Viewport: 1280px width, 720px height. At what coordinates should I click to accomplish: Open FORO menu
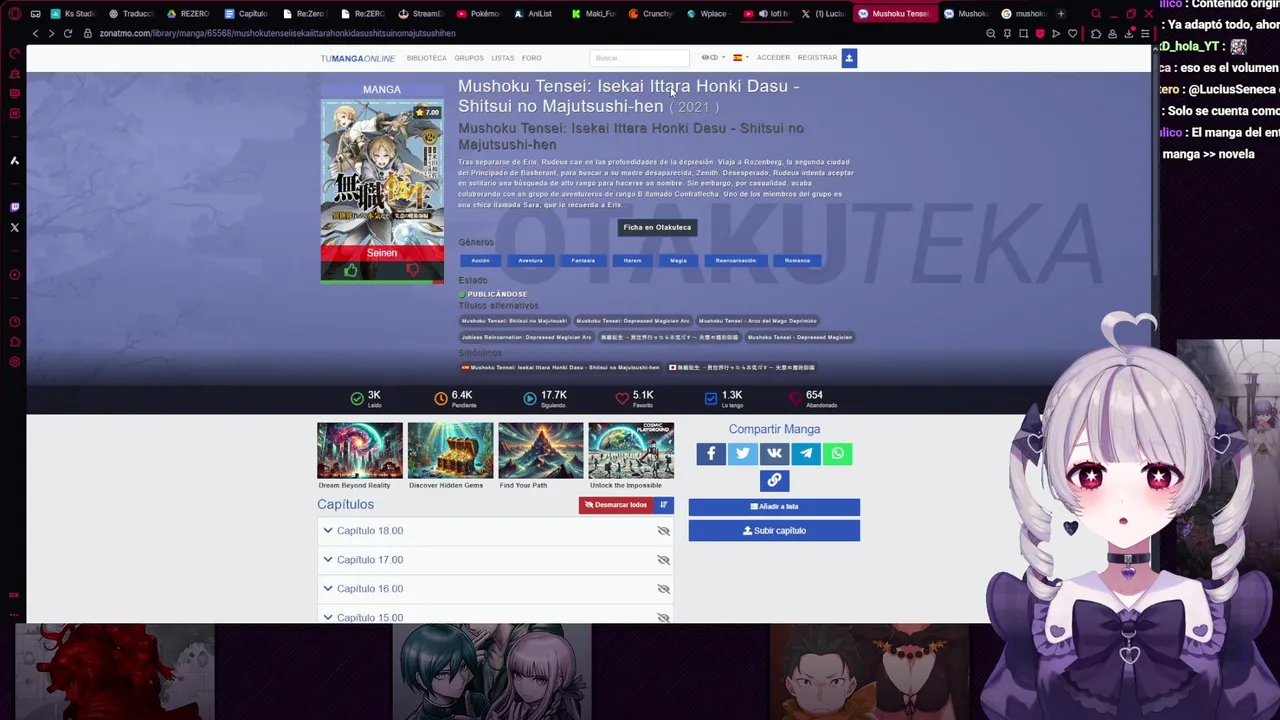click(x=532, y=58)
